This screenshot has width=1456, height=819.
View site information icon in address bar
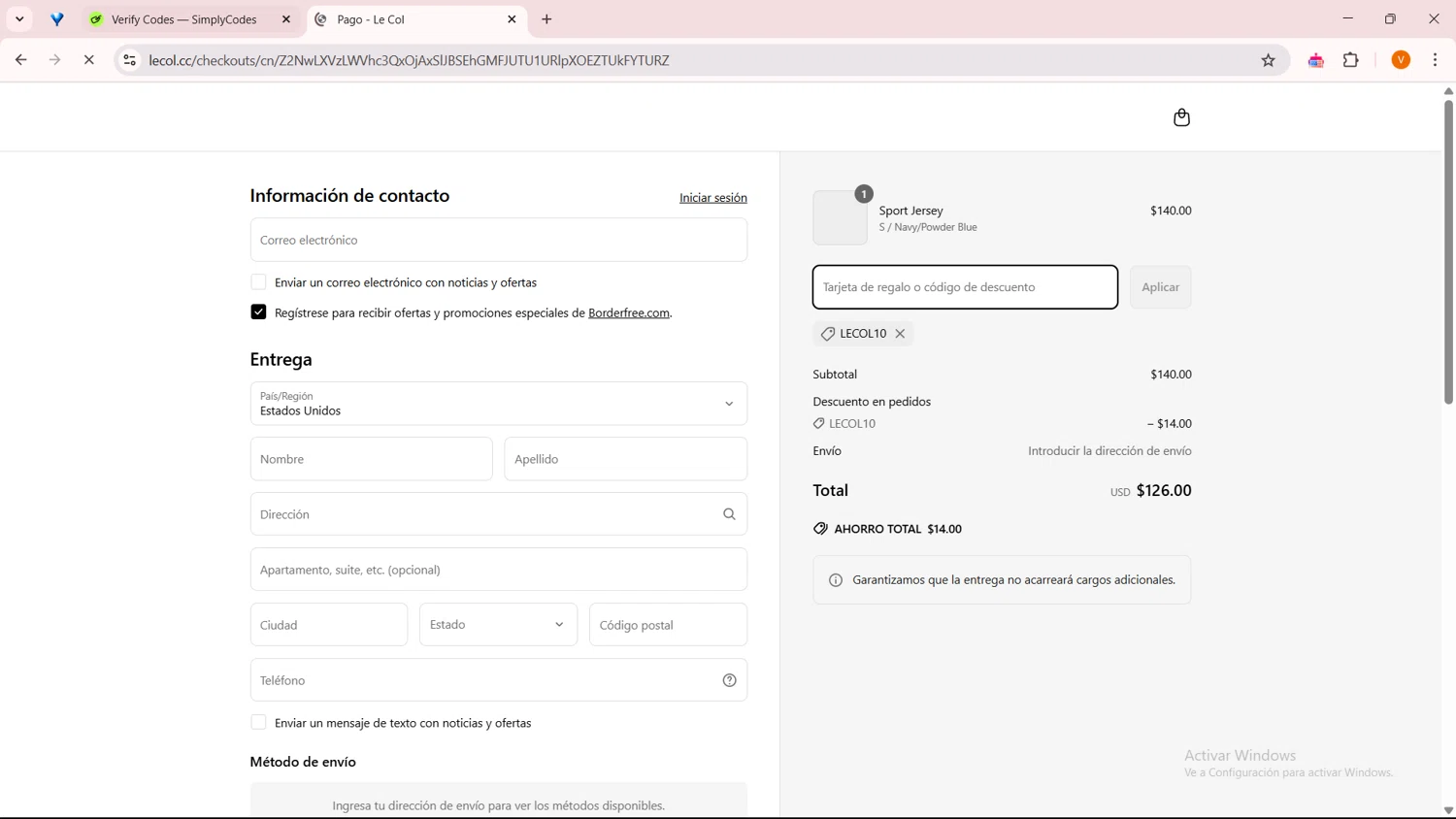click(129, 60)
